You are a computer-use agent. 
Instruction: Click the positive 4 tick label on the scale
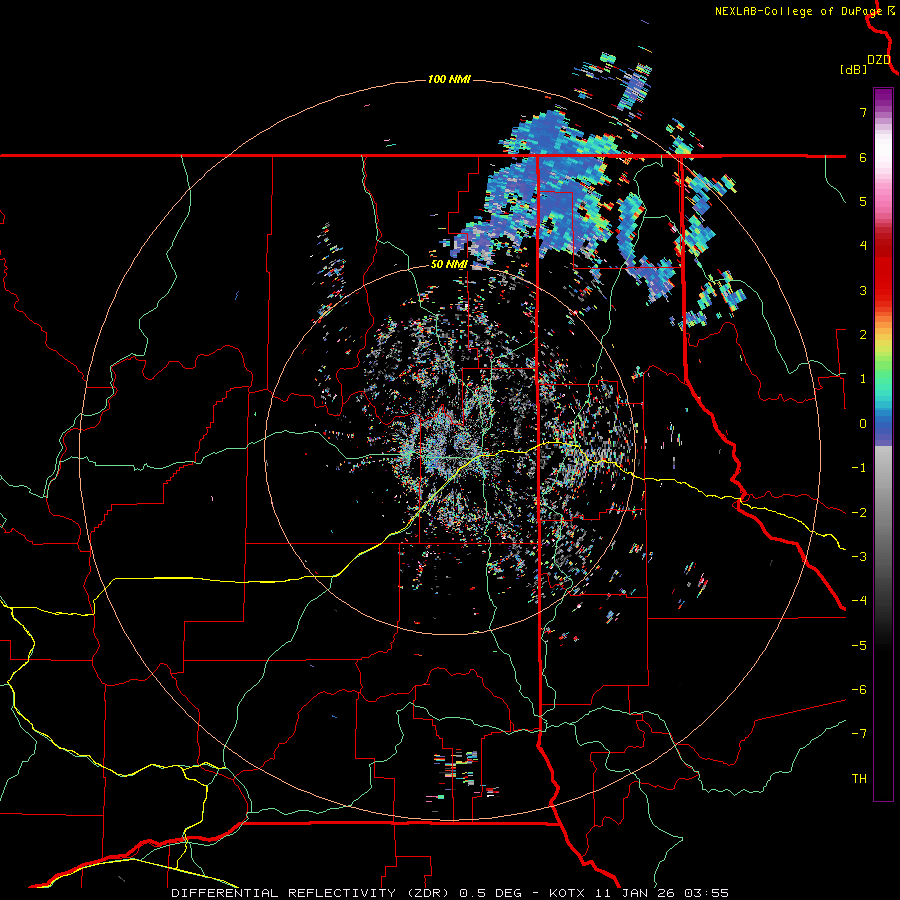tap(863, 246)
